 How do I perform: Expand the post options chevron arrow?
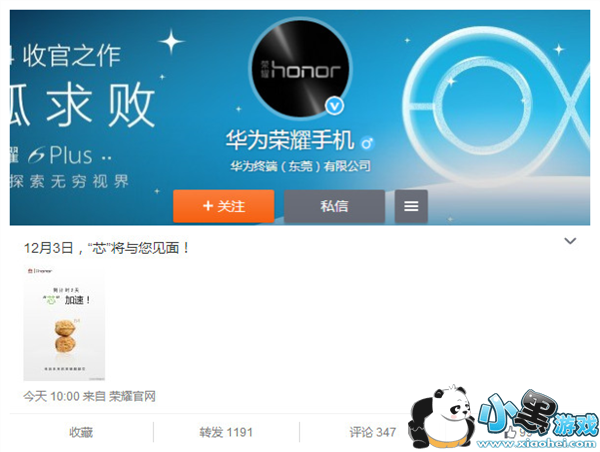(570, 241)
